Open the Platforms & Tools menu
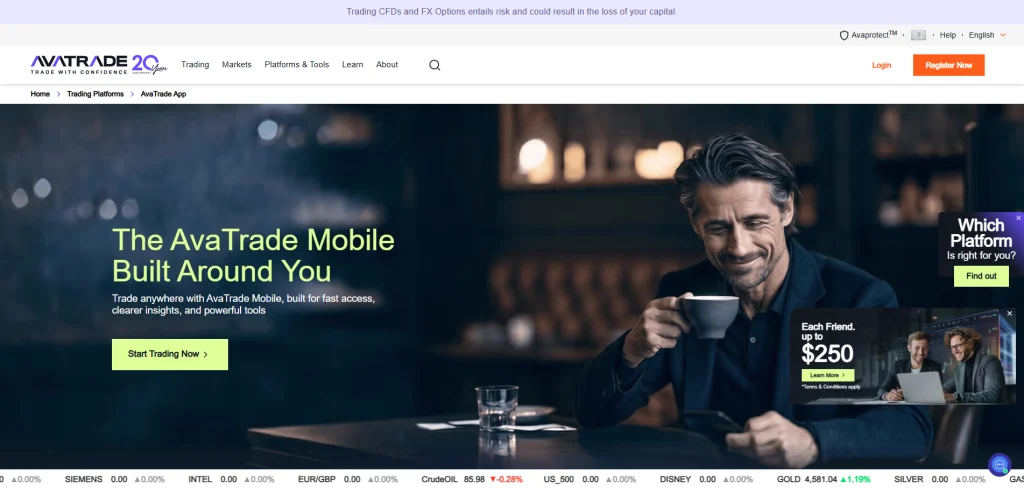Viewport: 1024px width, 488px height. [296, 65]
